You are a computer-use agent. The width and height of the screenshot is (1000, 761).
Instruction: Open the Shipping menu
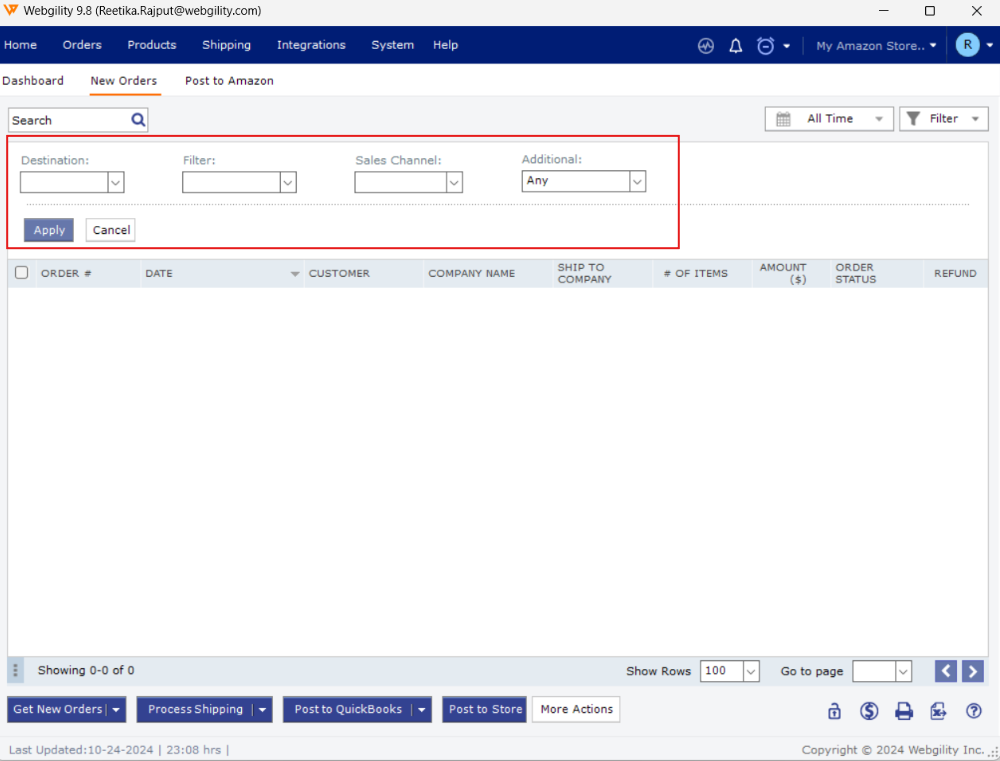tap(226, 45)
